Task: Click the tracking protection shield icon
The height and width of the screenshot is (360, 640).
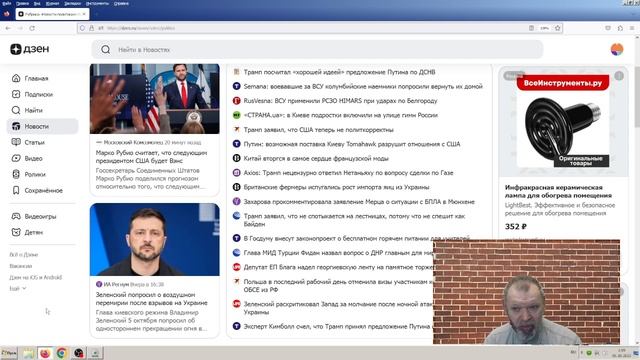Action: [82, 28]
